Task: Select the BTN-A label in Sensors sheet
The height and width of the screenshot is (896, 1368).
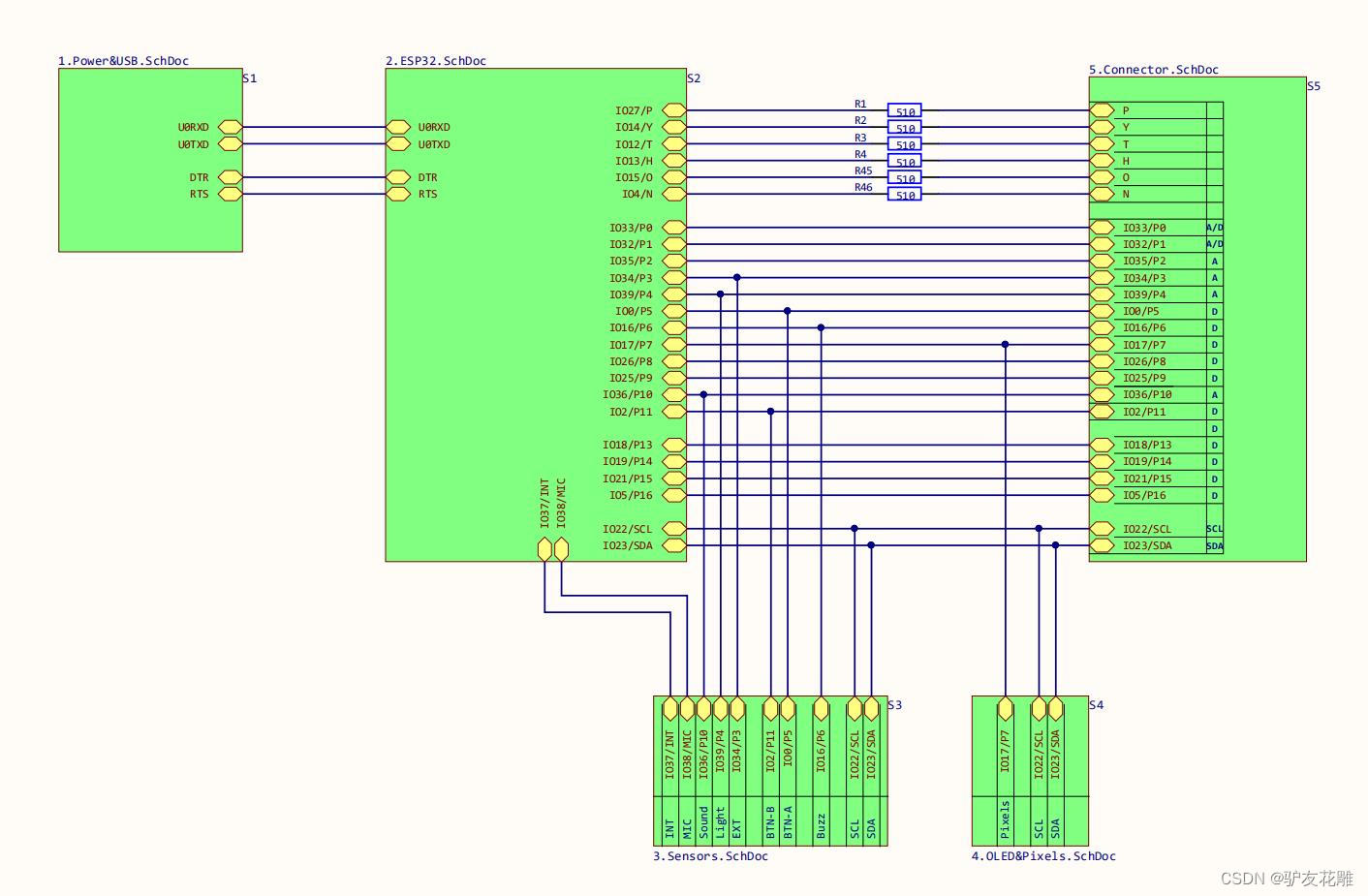Action: 788,822
